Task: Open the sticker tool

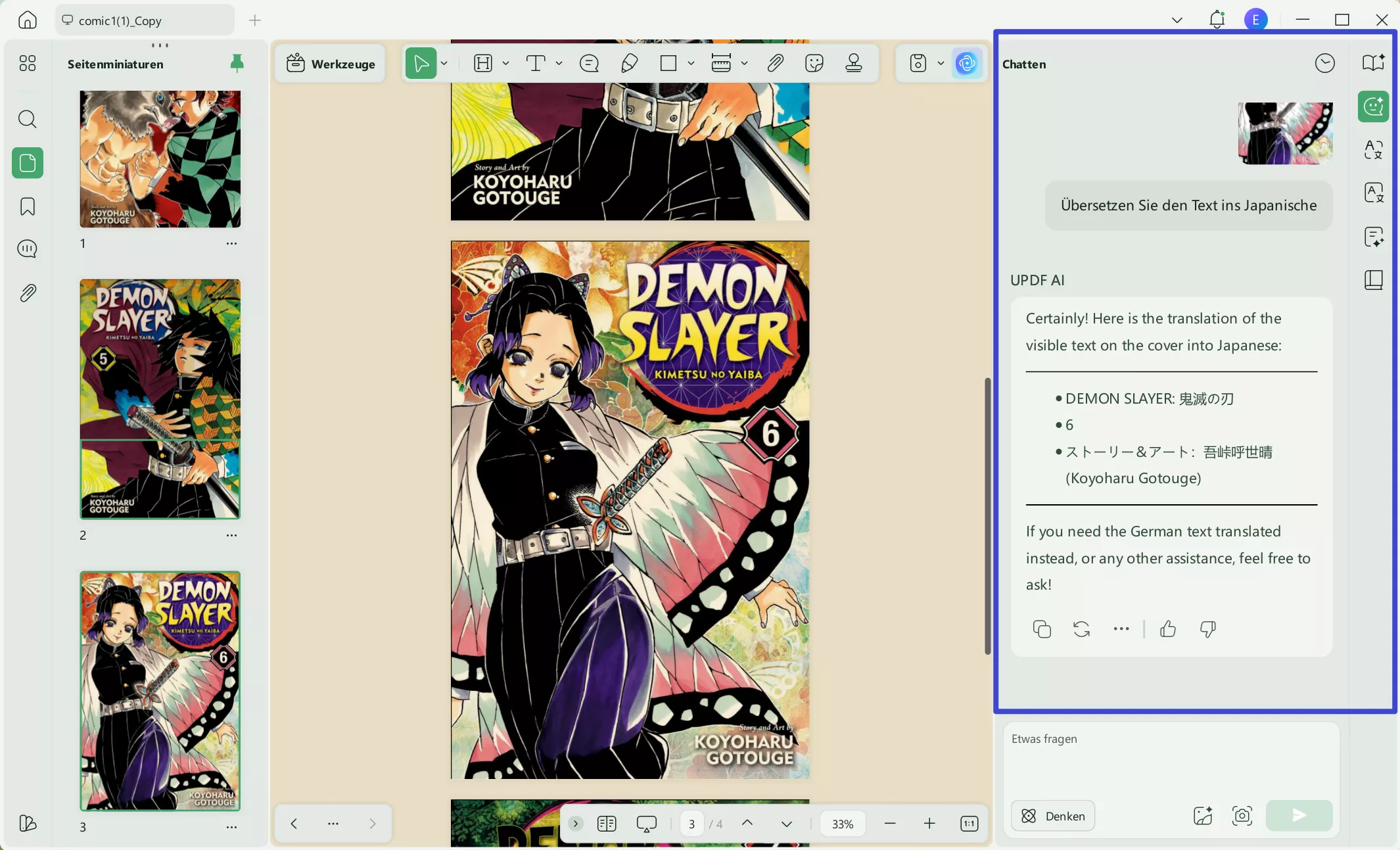Action: pos(814,63)
